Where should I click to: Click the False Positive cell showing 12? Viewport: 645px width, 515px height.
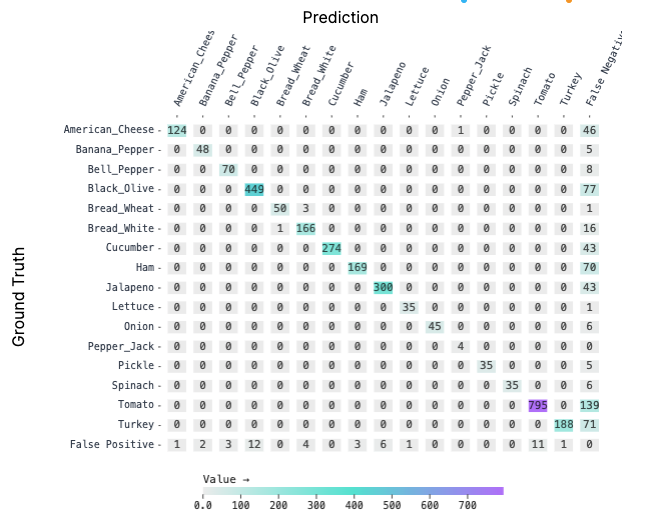(x=254, y=444)
